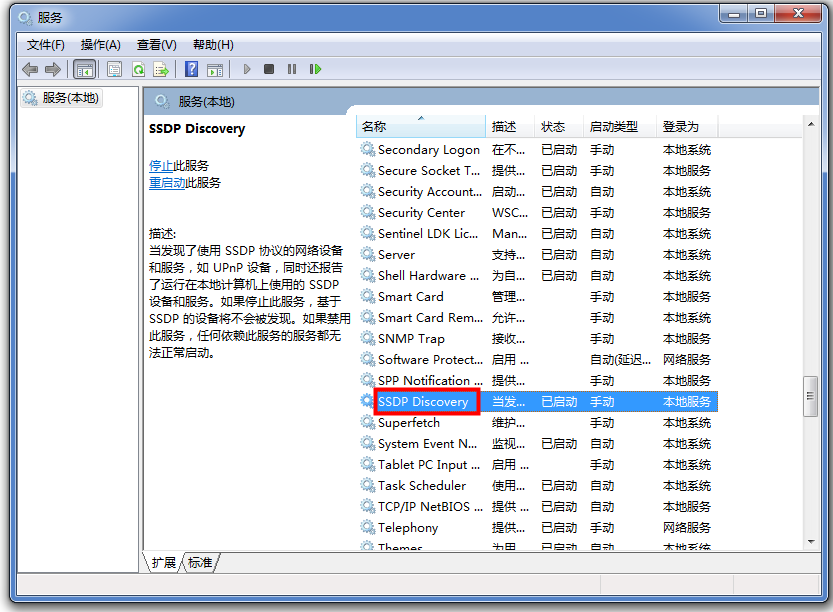The image size is (833, 612).
Task: Select the TCP/IP NetBIOS ... service
Action: click(430, 507)
